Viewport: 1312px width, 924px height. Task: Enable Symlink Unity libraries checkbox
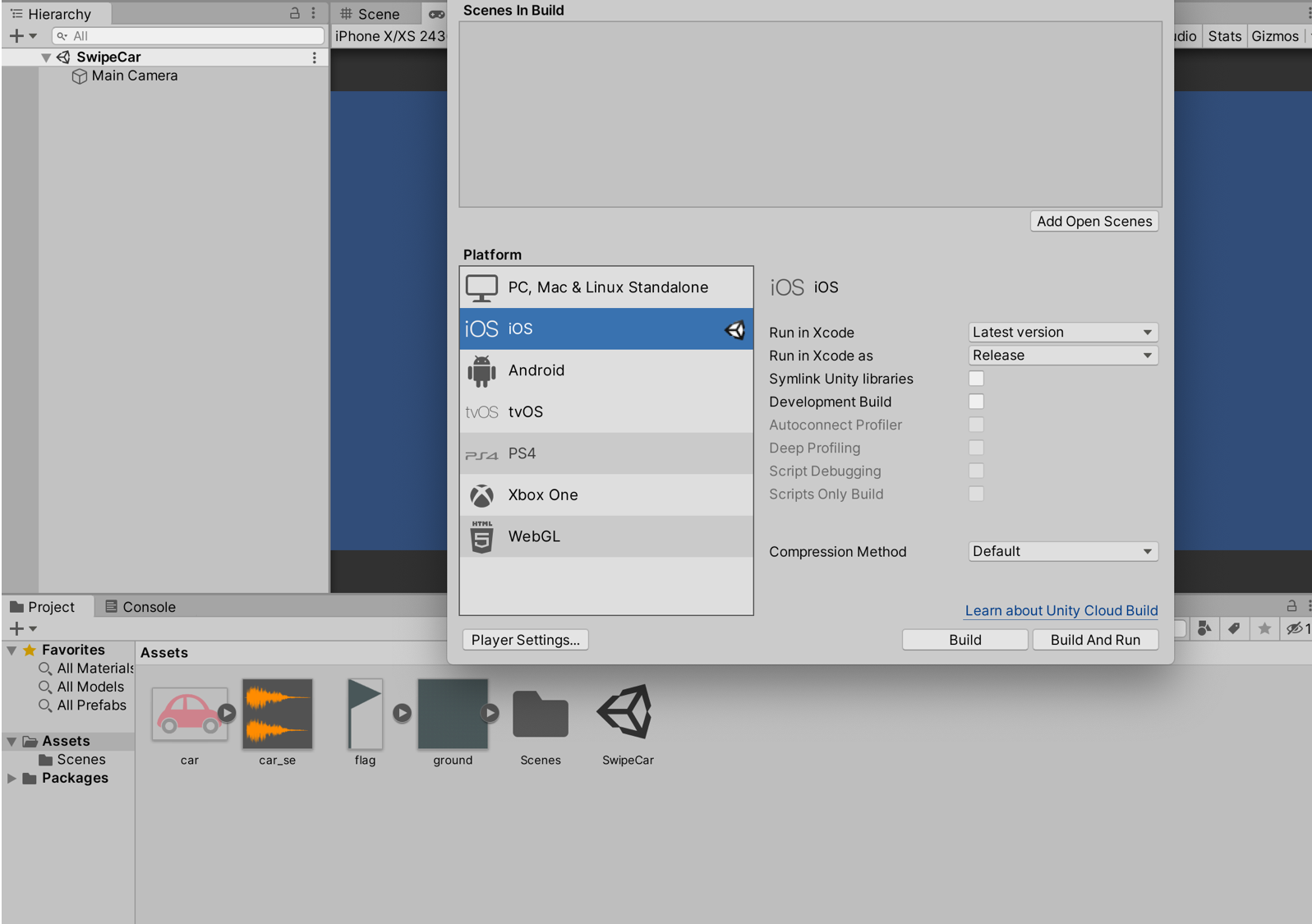click(976, 379)
